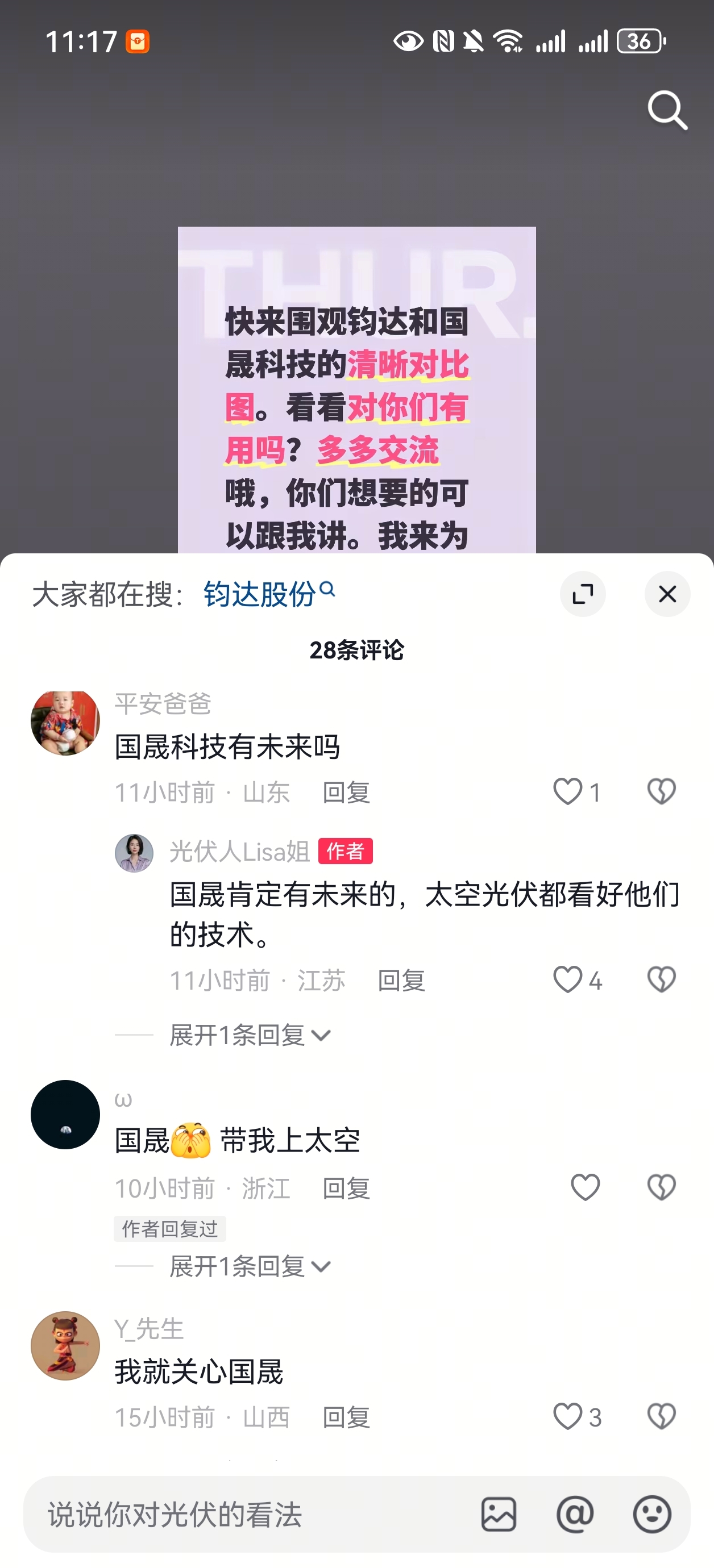Open image picker in comment box
This screenshot has height=1568, width=714.
(x=499, y=1515)
